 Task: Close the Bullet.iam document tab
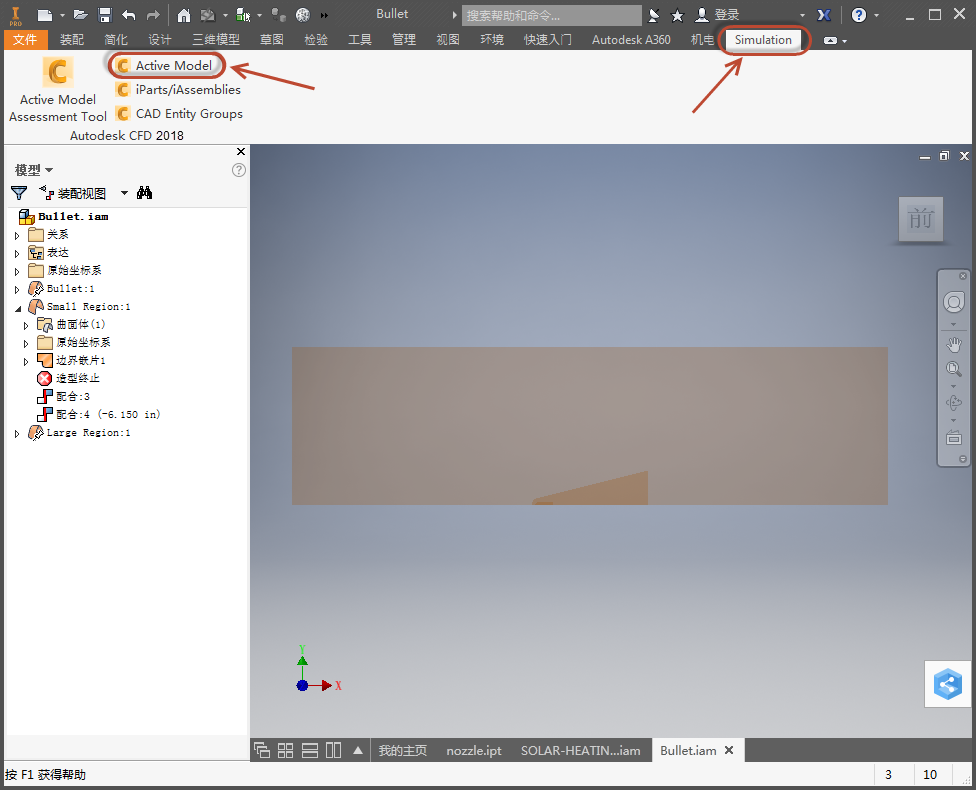729,750
